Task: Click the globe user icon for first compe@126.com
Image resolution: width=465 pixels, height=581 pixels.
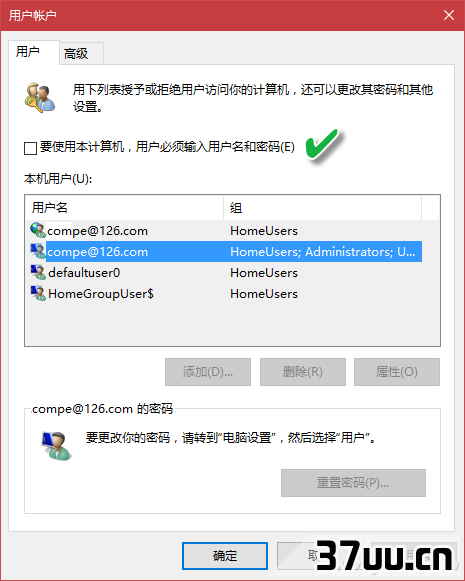Action: (38, 230)
